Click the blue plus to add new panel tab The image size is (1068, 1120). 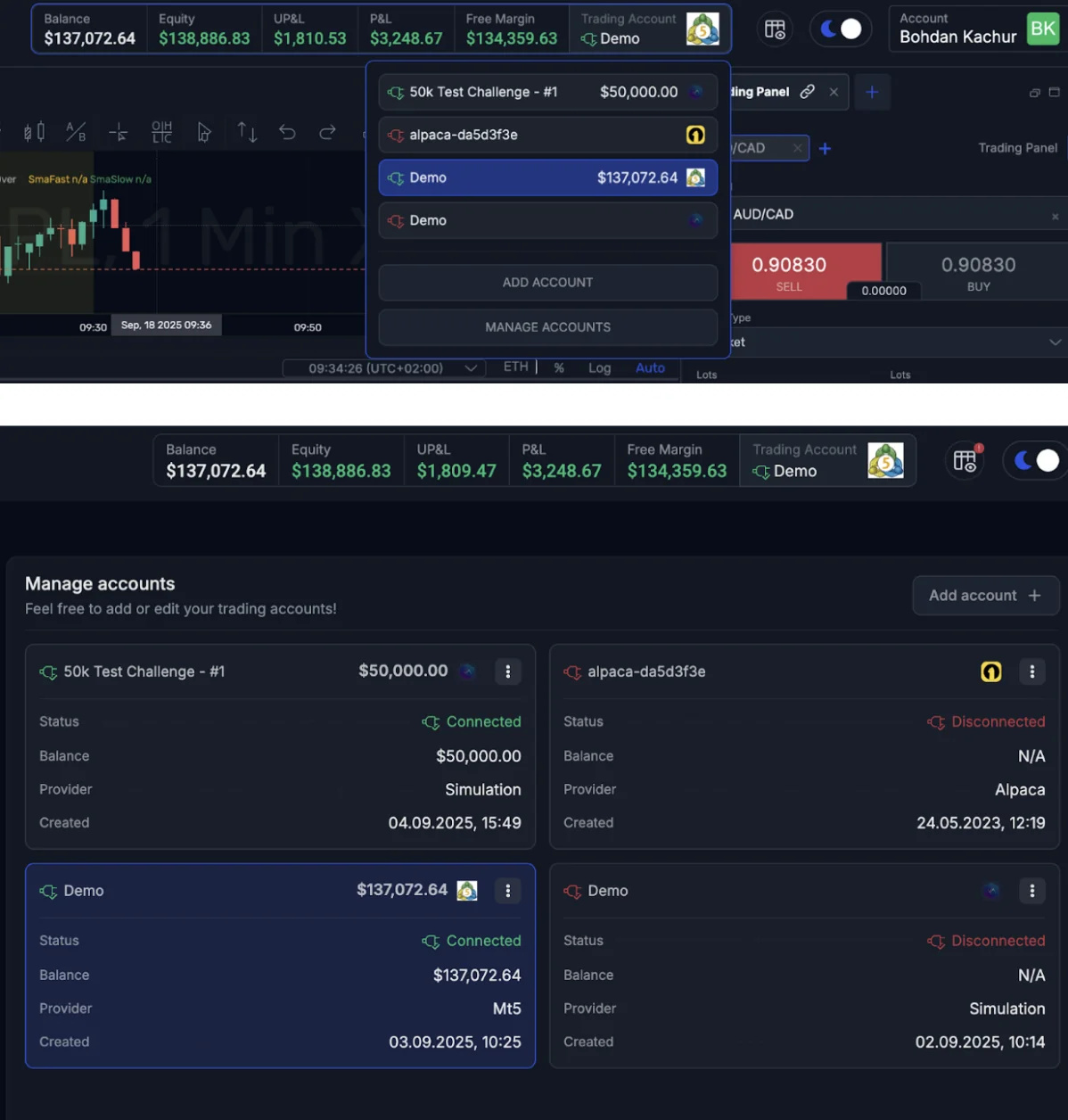(x=872, y=92)
